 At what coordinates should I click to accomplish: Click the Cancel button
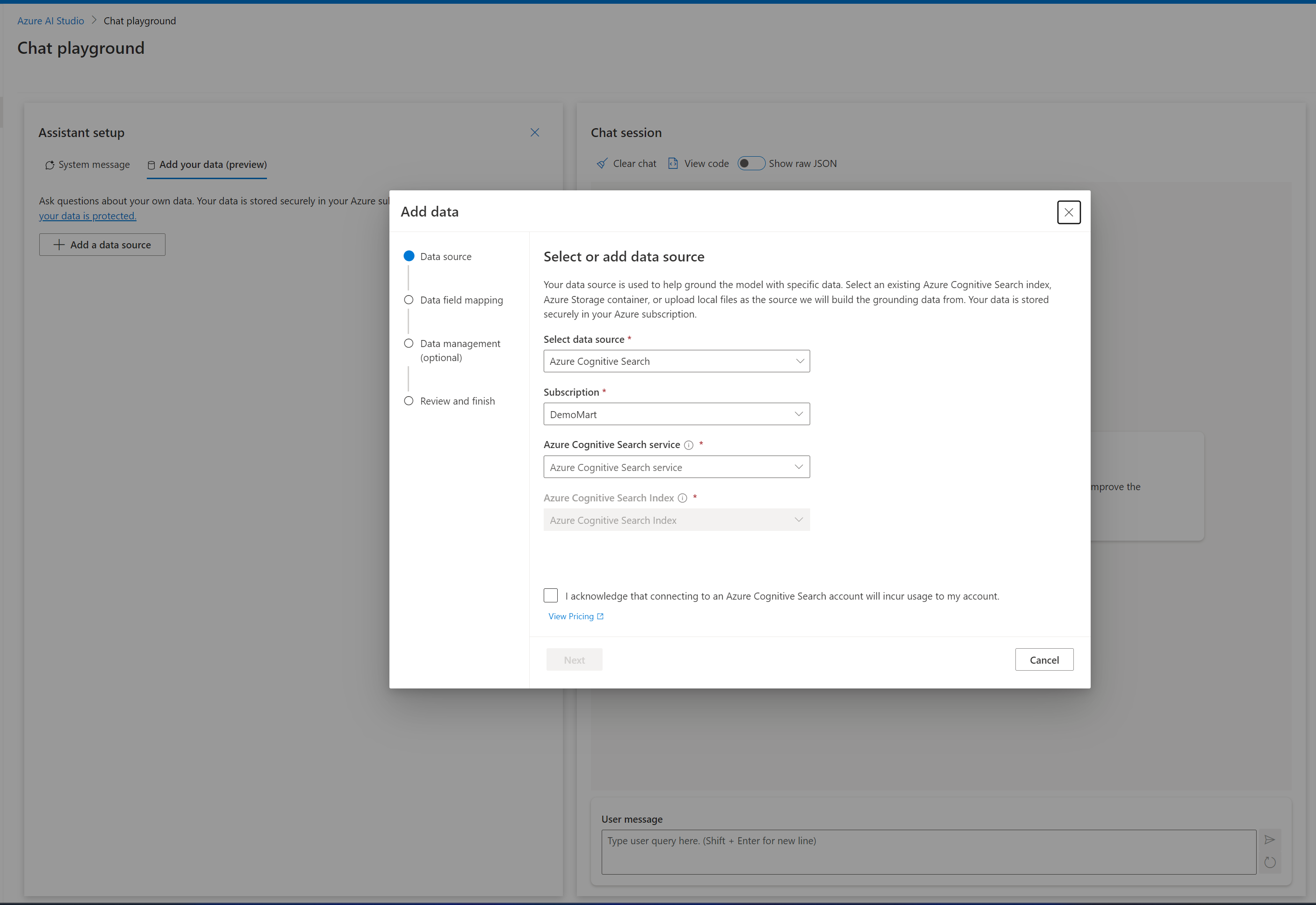[1044, 660]
